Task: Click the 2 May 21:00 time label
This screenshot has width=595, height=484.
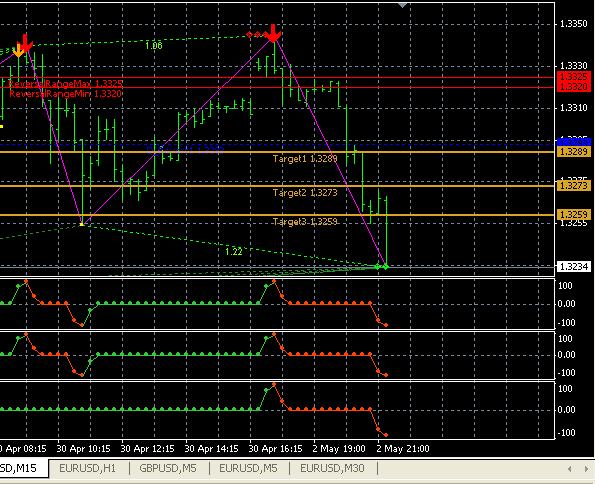Action: [x=403, y=449]
